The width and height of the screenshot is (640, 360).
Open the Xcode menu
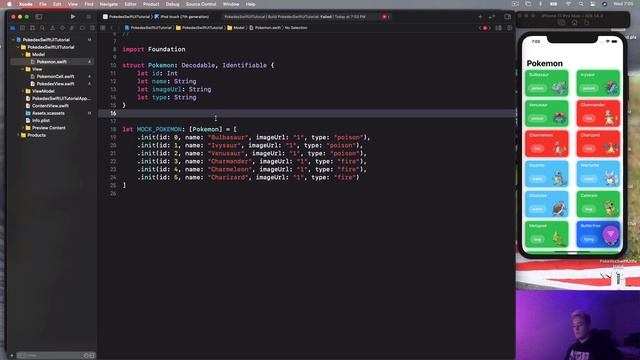[x=26, y=4]
